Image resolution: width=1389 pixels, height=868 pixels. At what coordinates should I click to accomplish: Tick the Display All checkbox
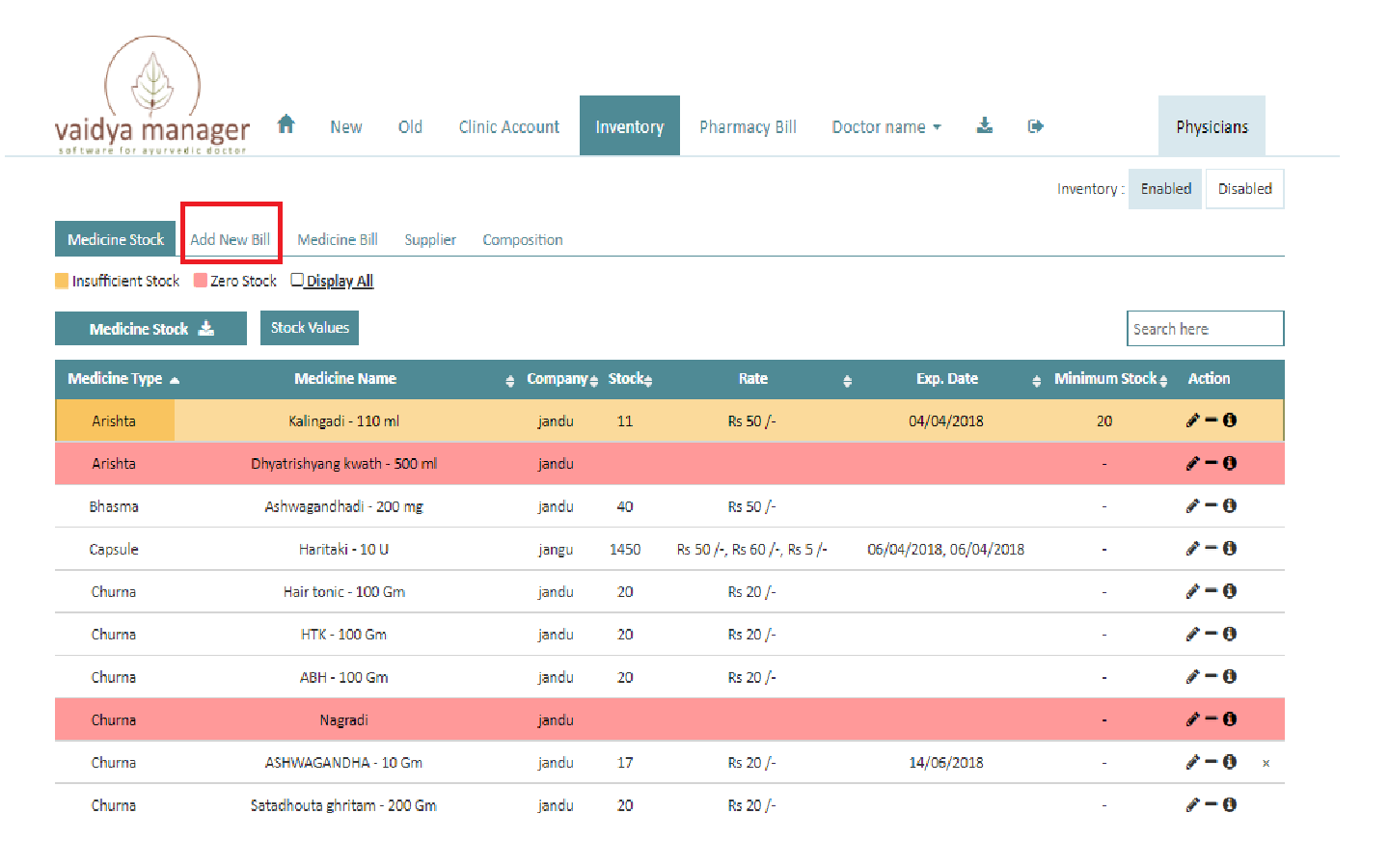297,280
